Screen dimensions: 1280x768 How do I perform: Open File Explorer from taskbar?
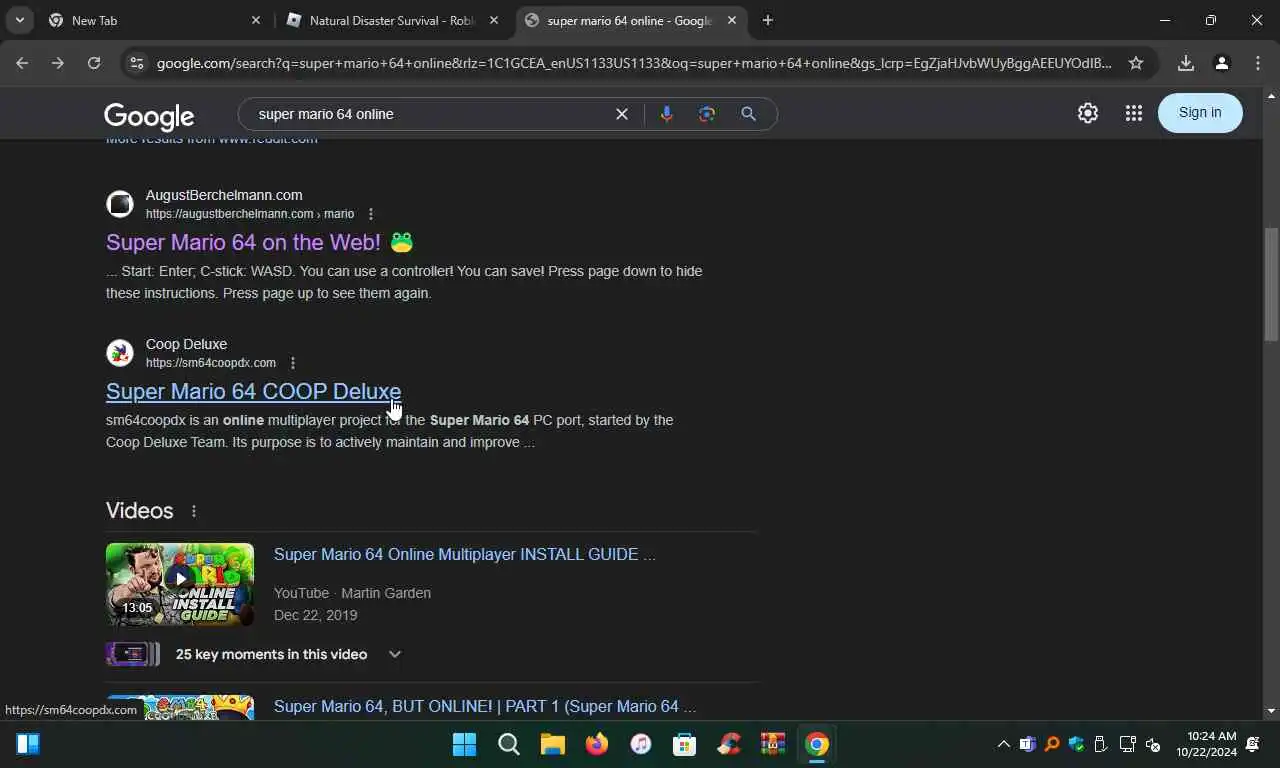click(x=553, y=744)
